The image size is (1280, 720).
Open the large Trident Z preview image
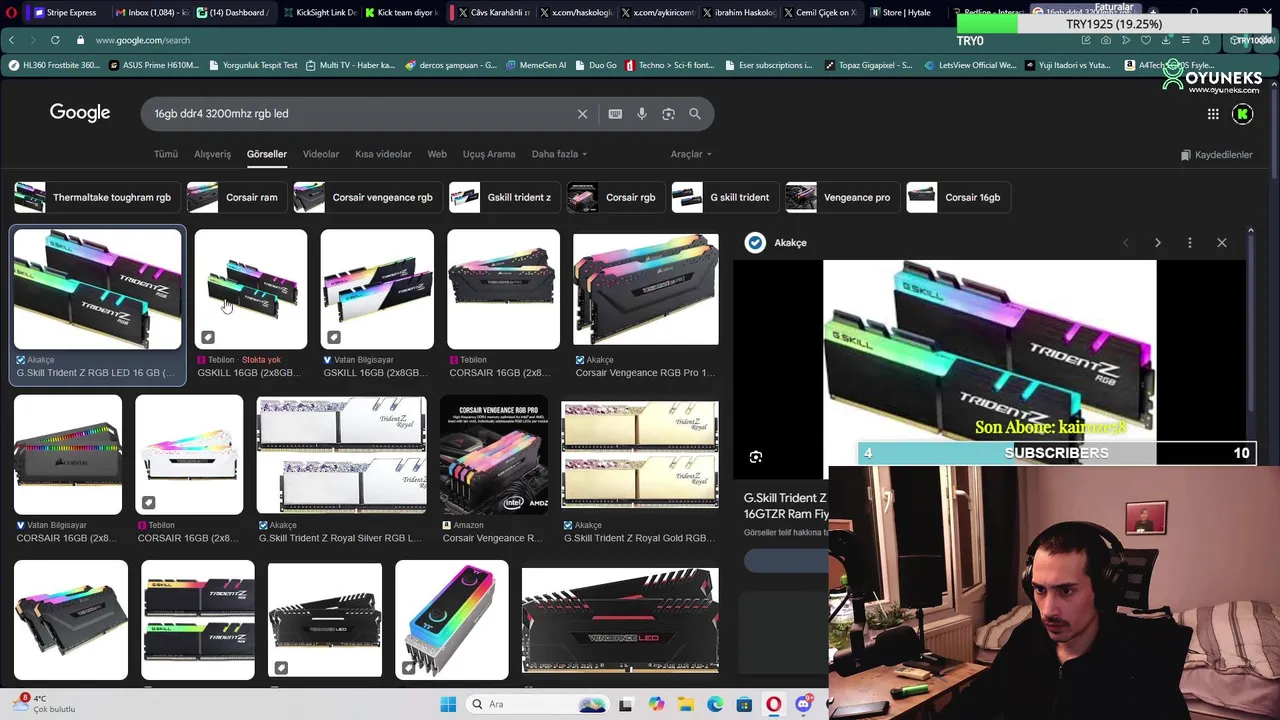click(989, 369)
